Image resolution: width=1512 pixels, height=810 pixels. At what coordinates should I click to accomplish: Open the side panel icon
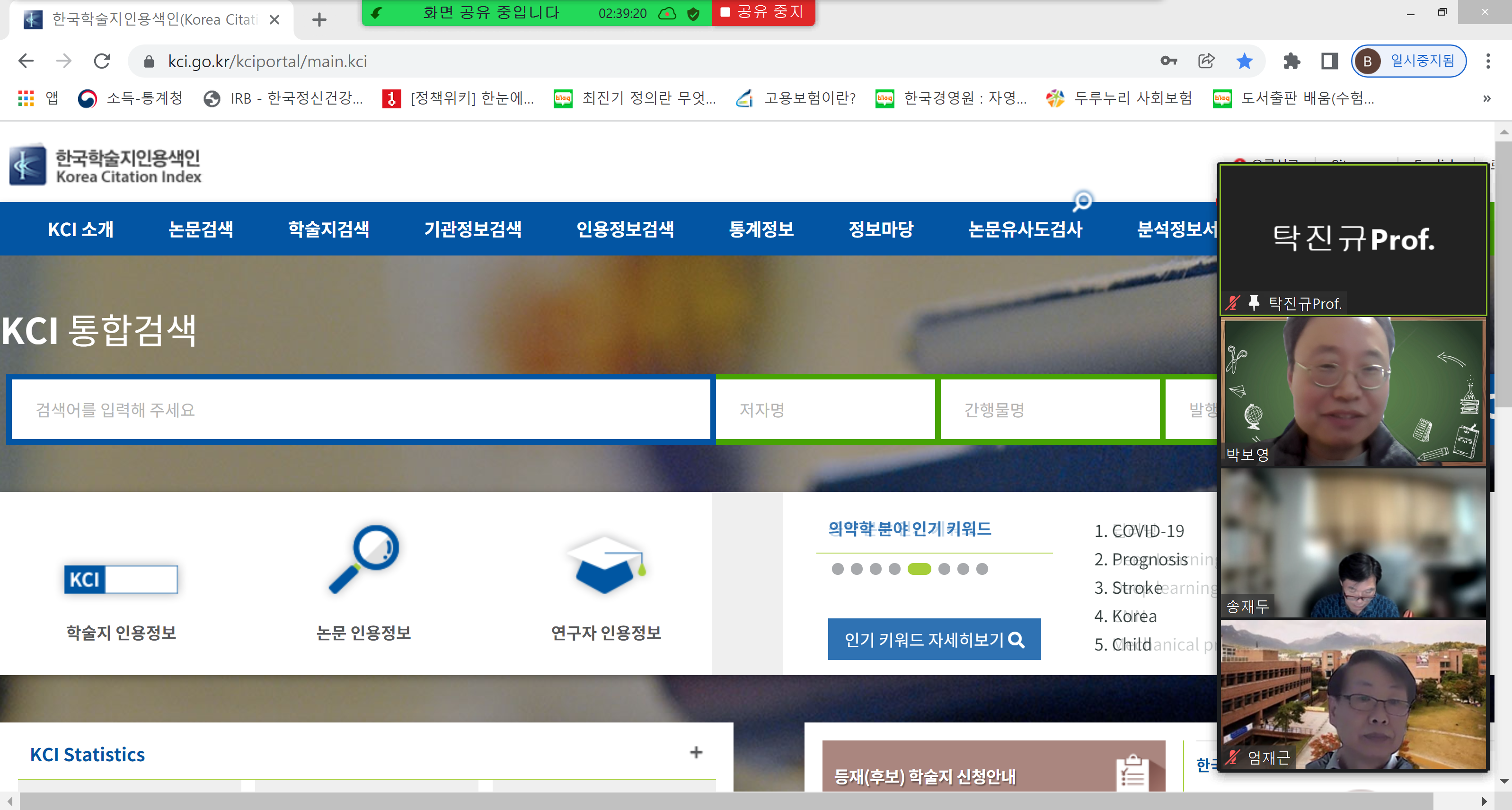(1329, 61)
